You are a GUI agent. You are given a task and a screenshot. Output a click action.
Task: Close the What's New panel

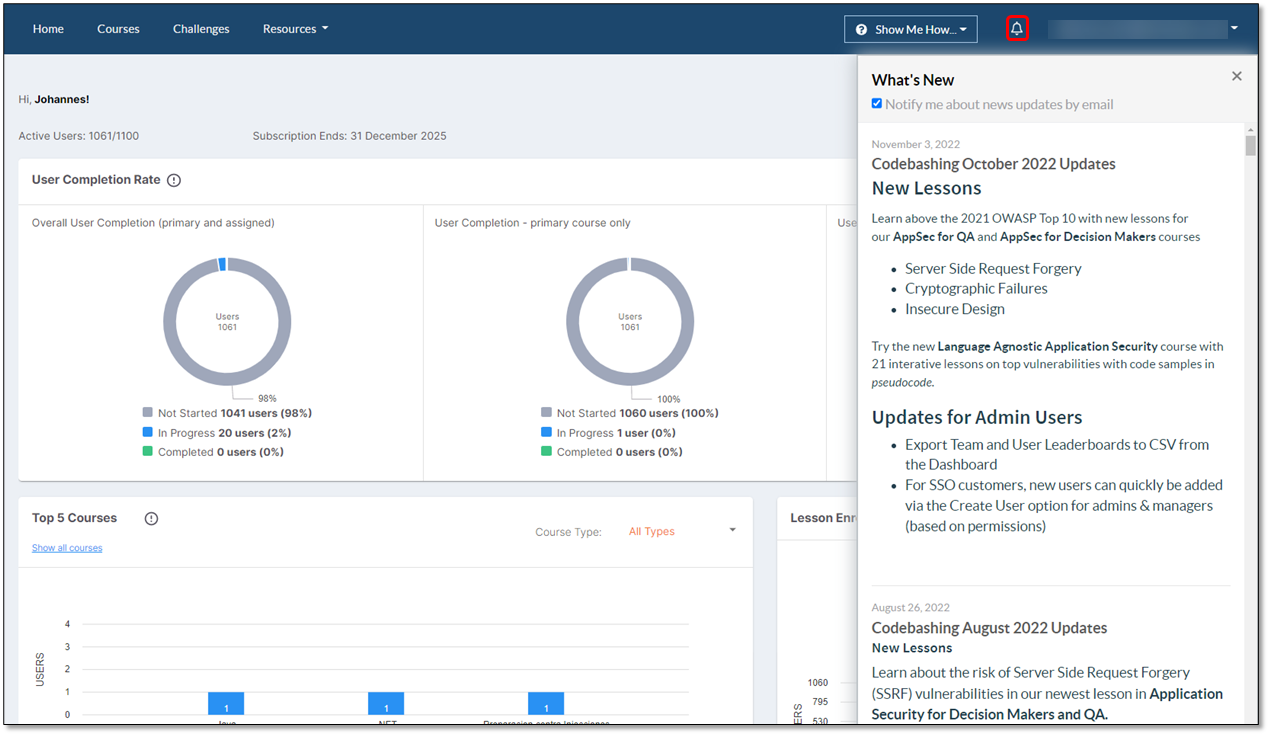1237,76
